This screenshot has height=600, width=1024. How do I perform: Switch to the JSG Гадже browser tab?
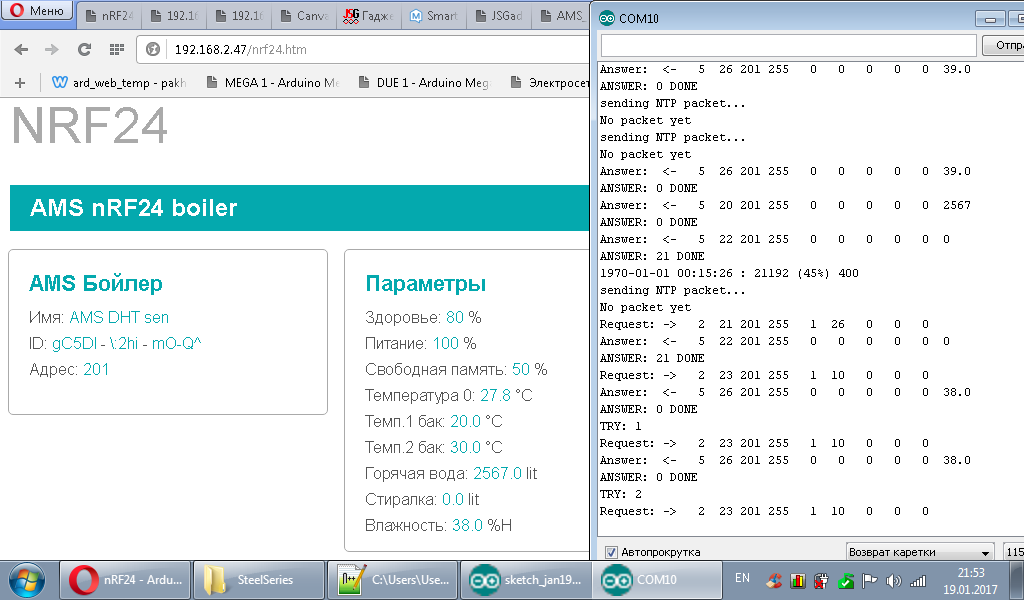point(368,16)
